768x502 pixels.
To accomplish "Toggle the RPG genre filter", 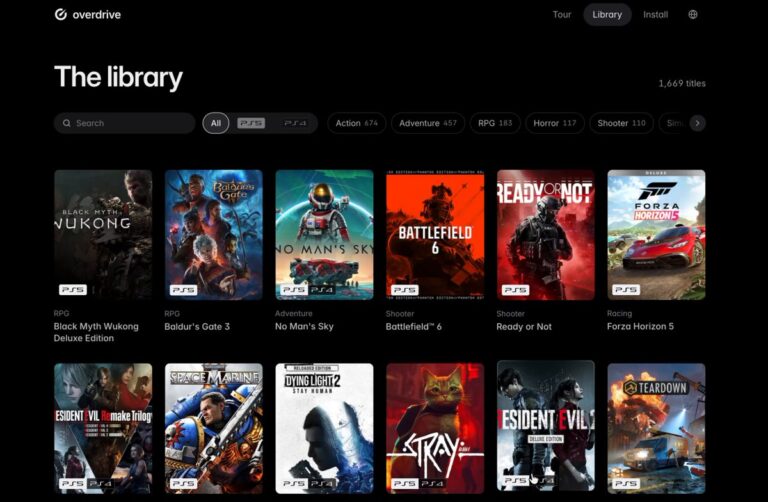I will (x=495, y=123).
